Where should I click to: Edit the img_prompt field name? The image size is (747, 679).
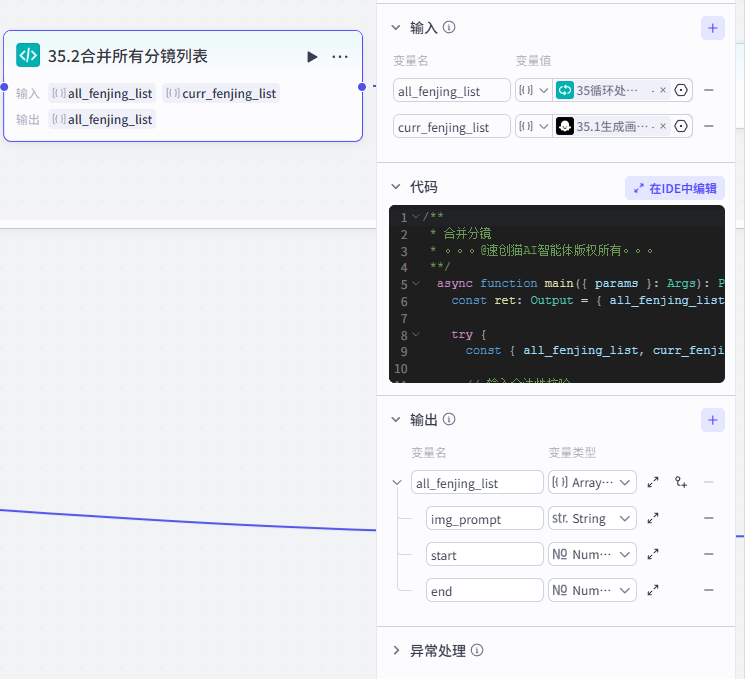pyautogui.click(x=485, y=518)
